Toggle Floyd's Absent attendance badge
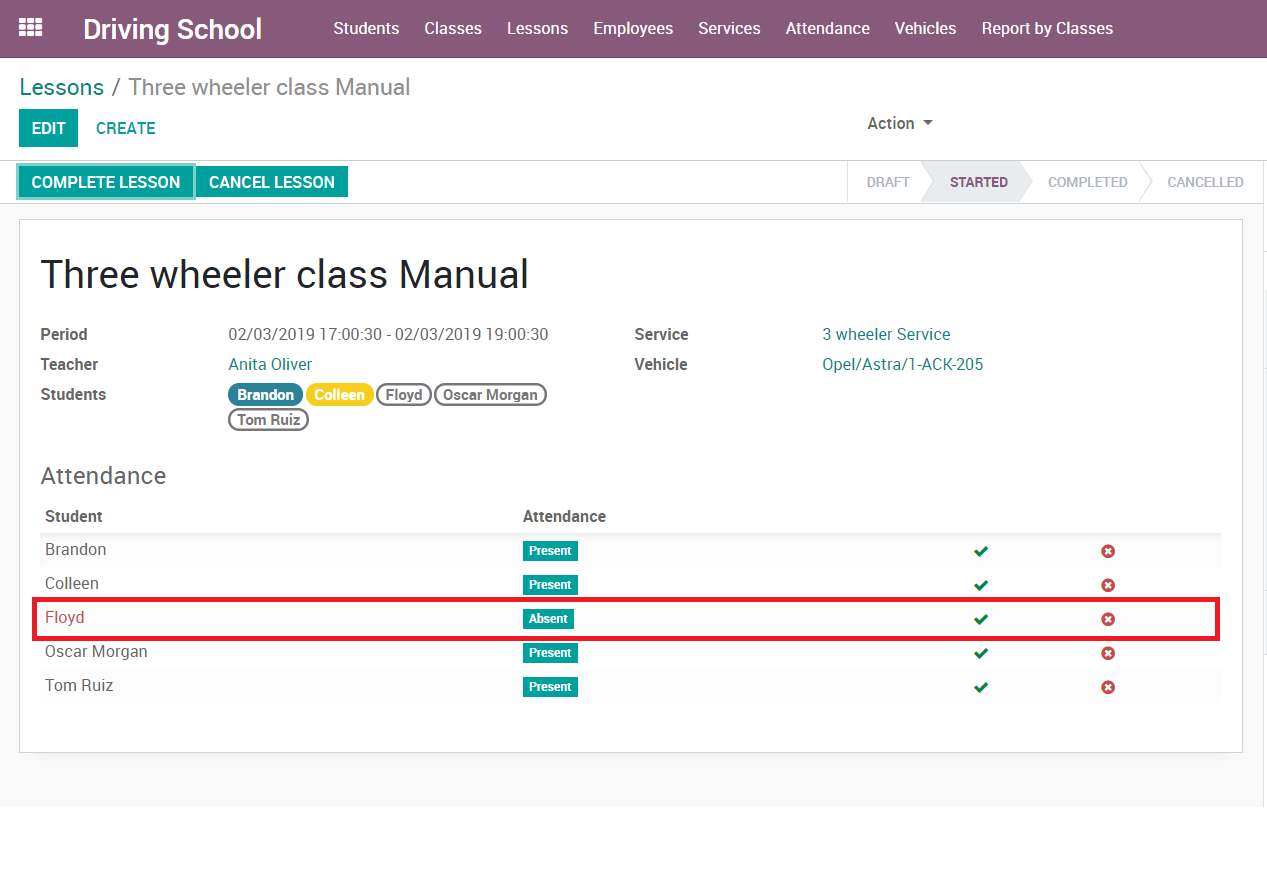 click(548, 619)
